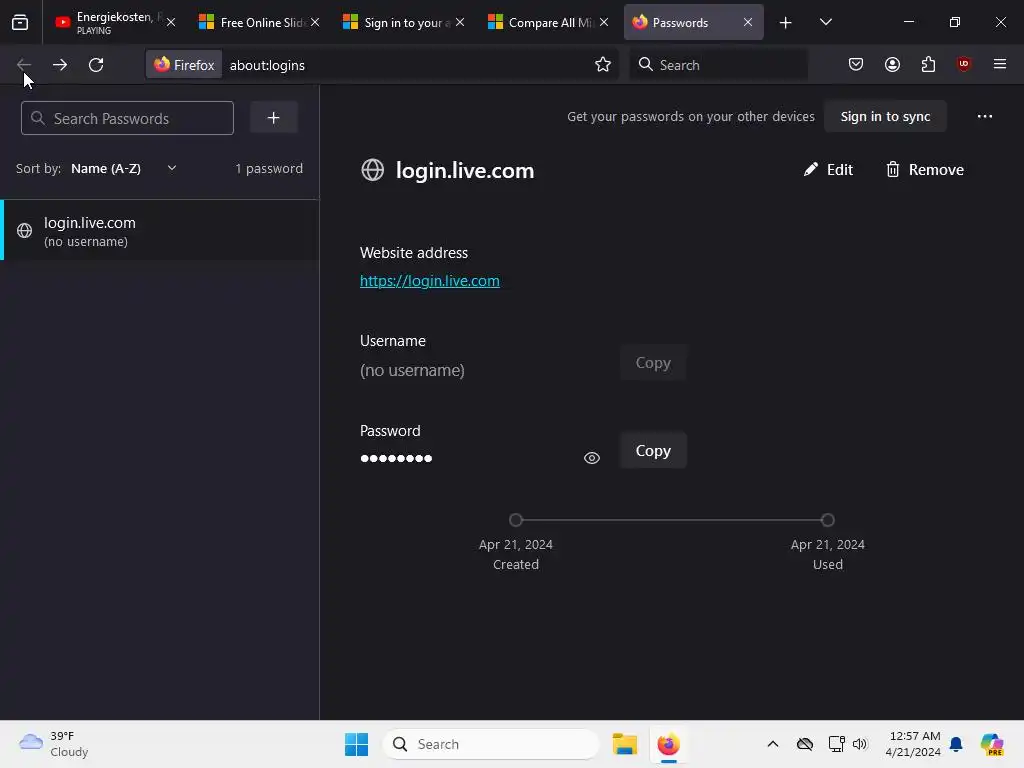1024x768 pixels.
Task: Go forward with the forward arrow
Action: 59,65
